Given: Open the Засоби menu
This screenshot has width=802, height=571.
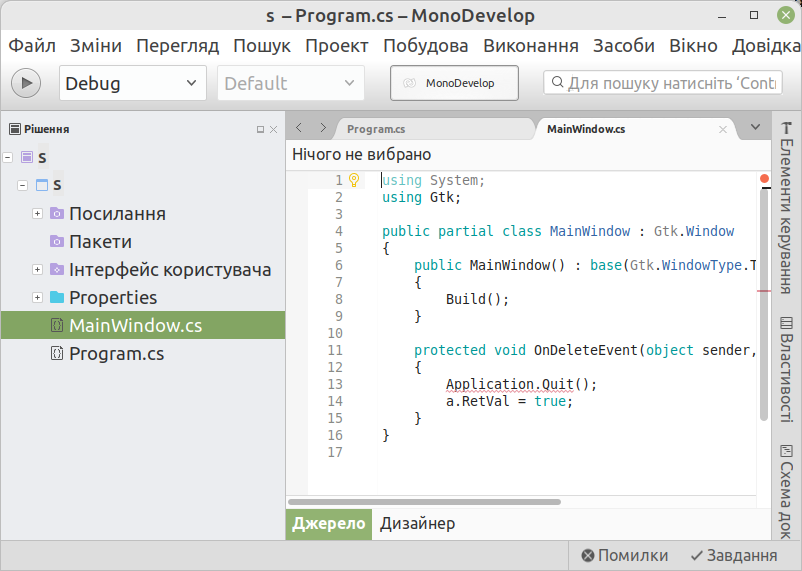Looking at the screenshot, I should [x=623, y=46].
